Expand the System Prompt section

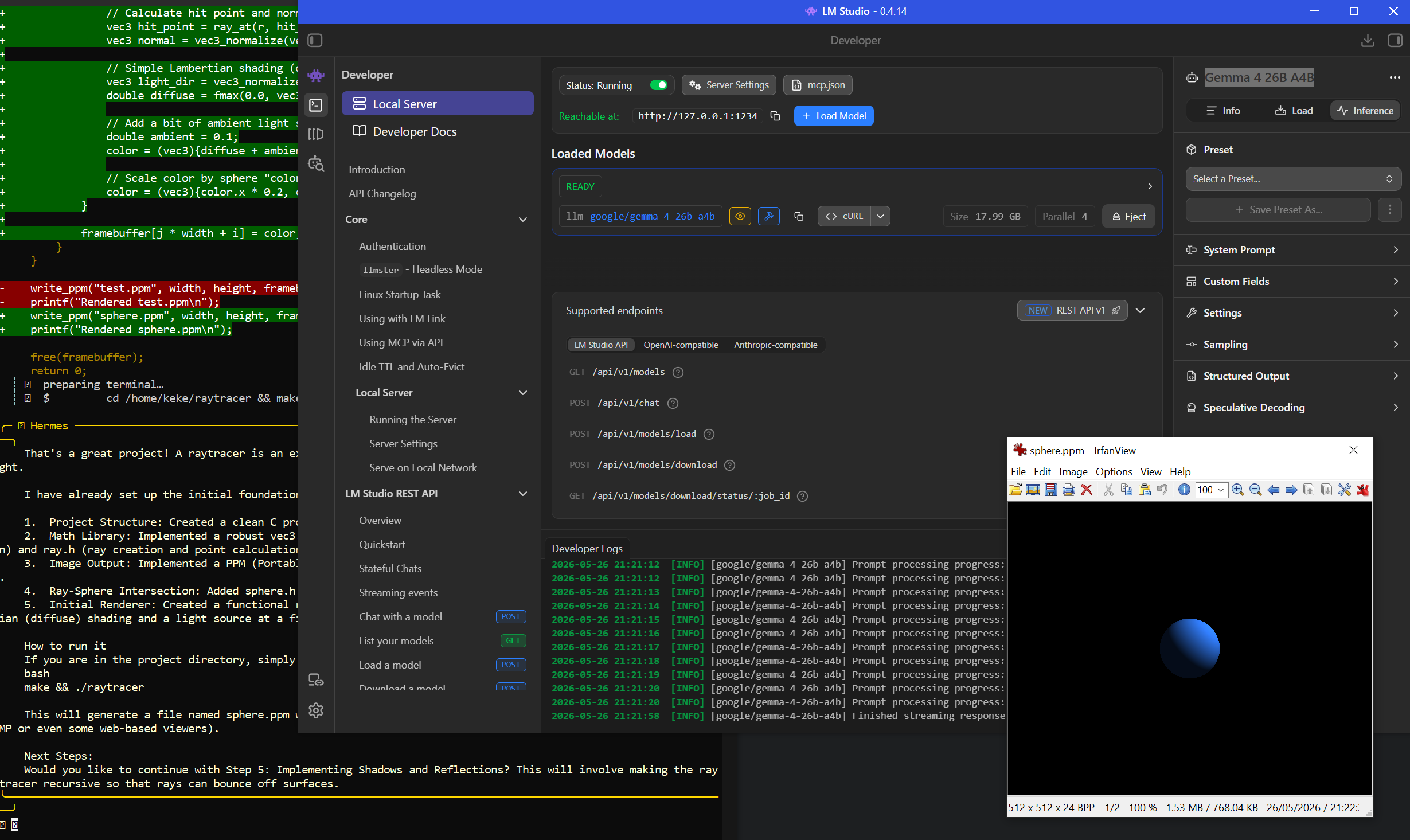1292,250
